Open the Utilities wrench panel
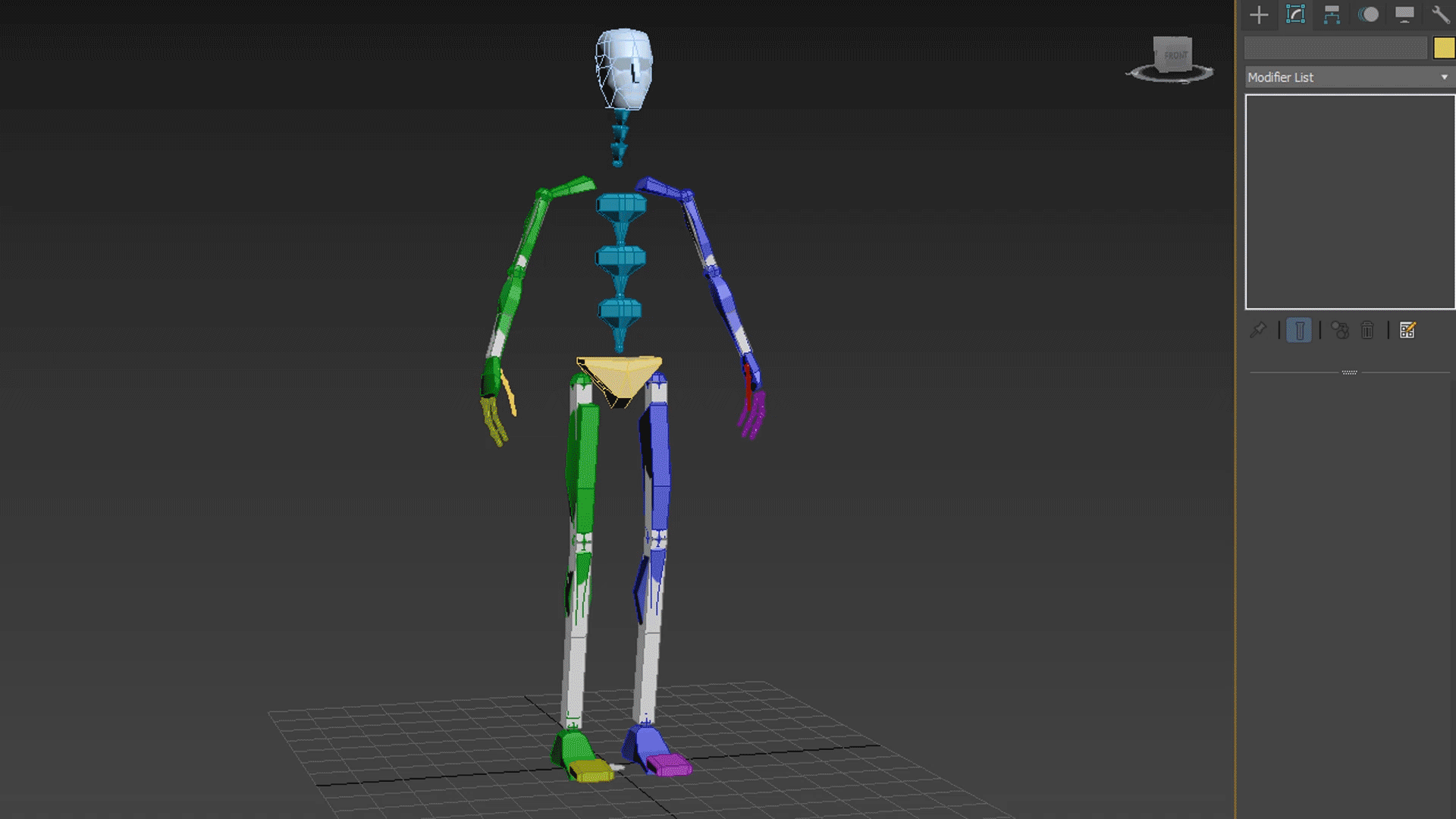The width and height of the screenshot is (1456, 819). pos(1440,14)
